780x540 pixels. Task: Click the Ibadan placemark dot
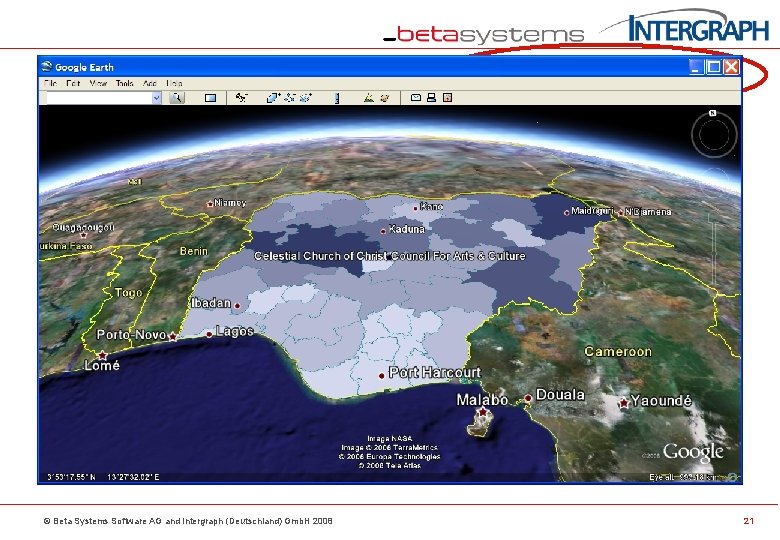pyautogui.click(x=237, y=306)
